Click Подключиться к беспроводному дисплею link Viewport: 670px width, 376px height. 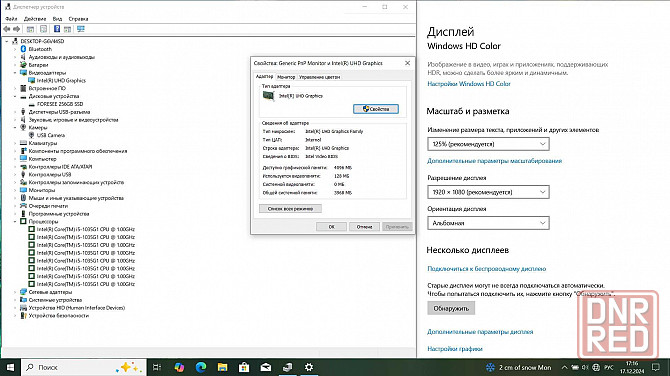tap(487, 269)
